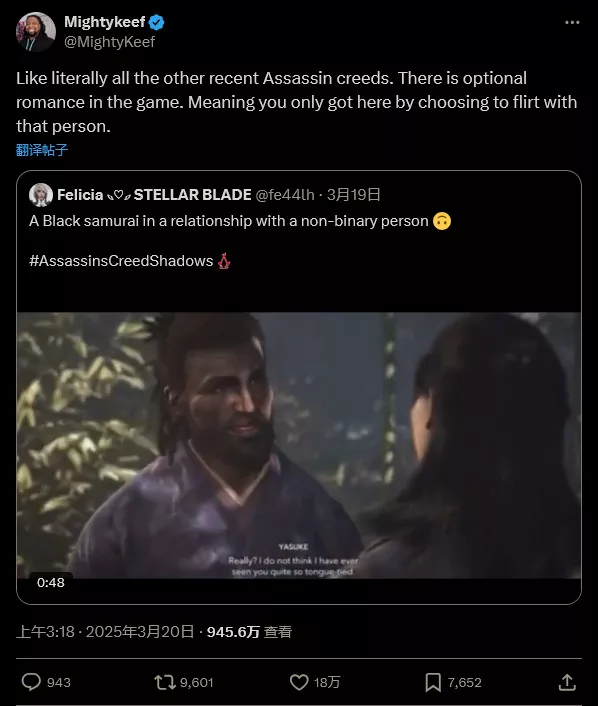Click the repost arrows icon

click(x=165, y=682)
